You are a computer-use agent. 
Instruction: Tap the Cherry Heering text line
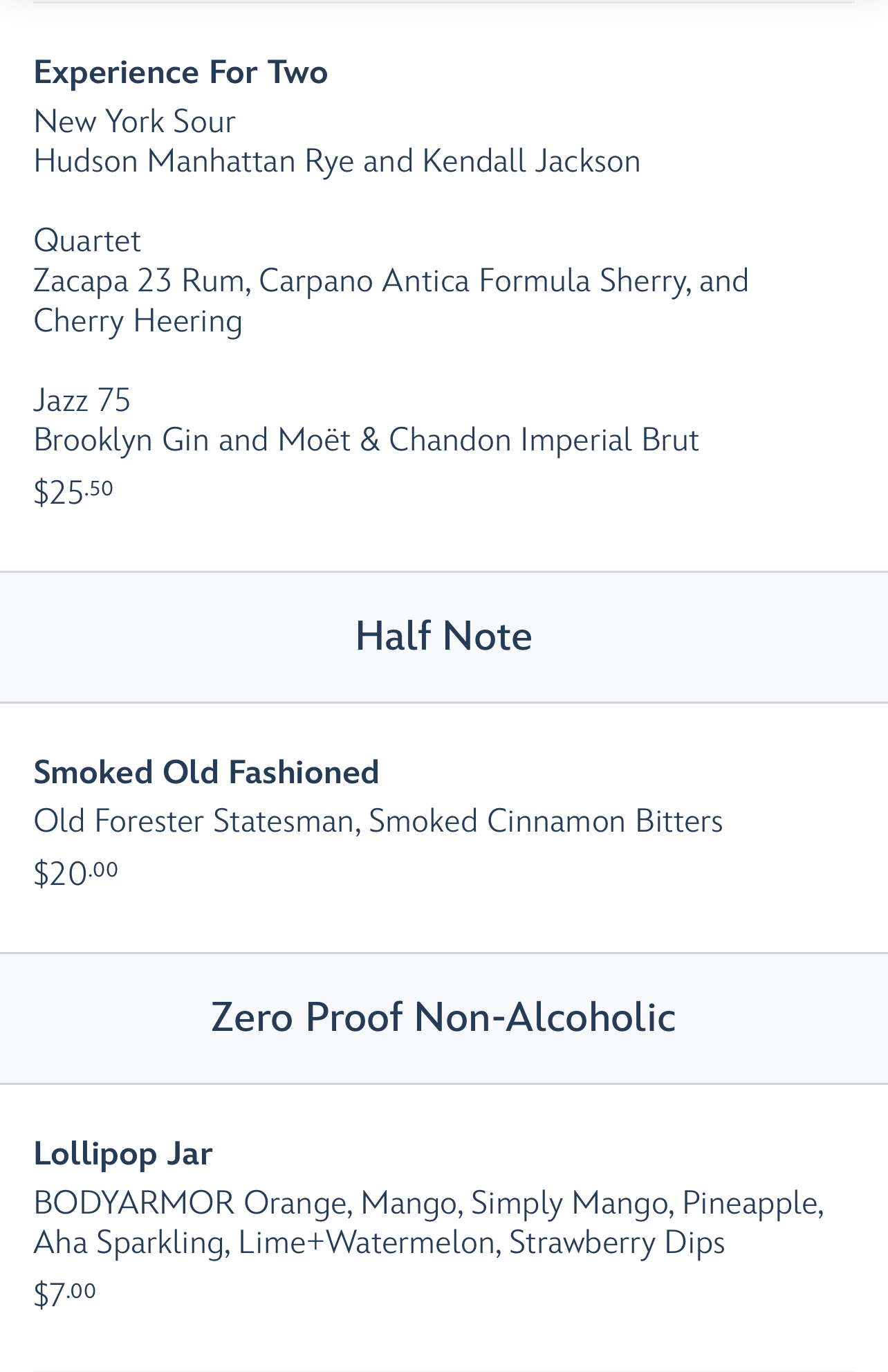point(138,321)
